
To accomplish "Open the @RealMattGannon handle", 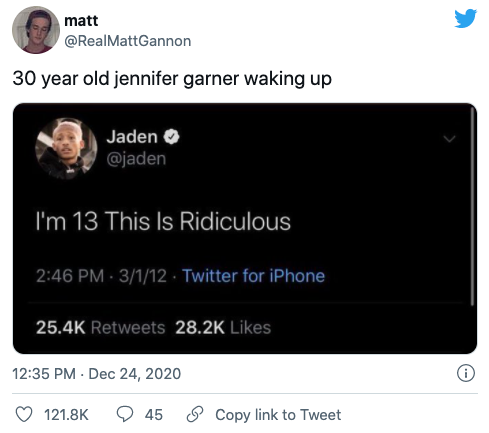I will pyautogui.click(x=128, y=41).
